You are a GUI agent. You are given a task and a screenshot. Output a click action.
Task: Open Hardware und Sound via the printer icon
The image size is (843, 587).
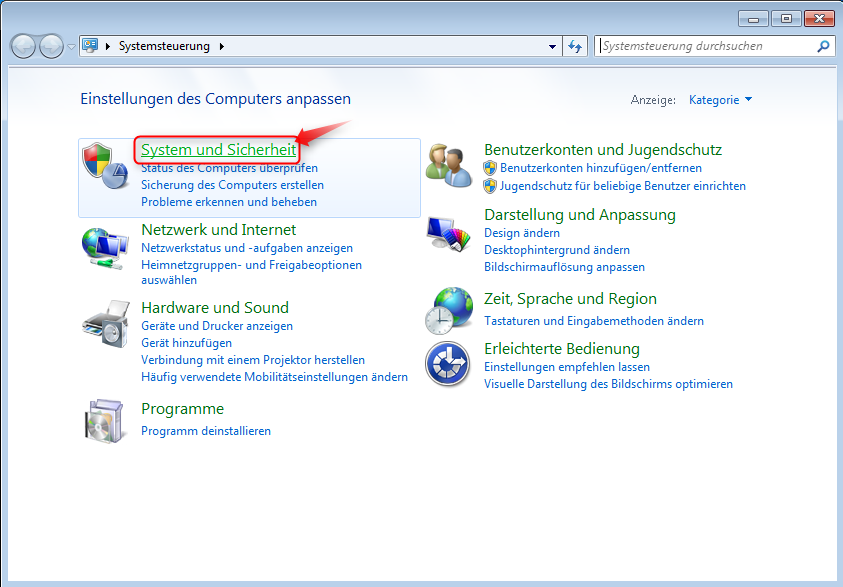[x=106, y=324]
